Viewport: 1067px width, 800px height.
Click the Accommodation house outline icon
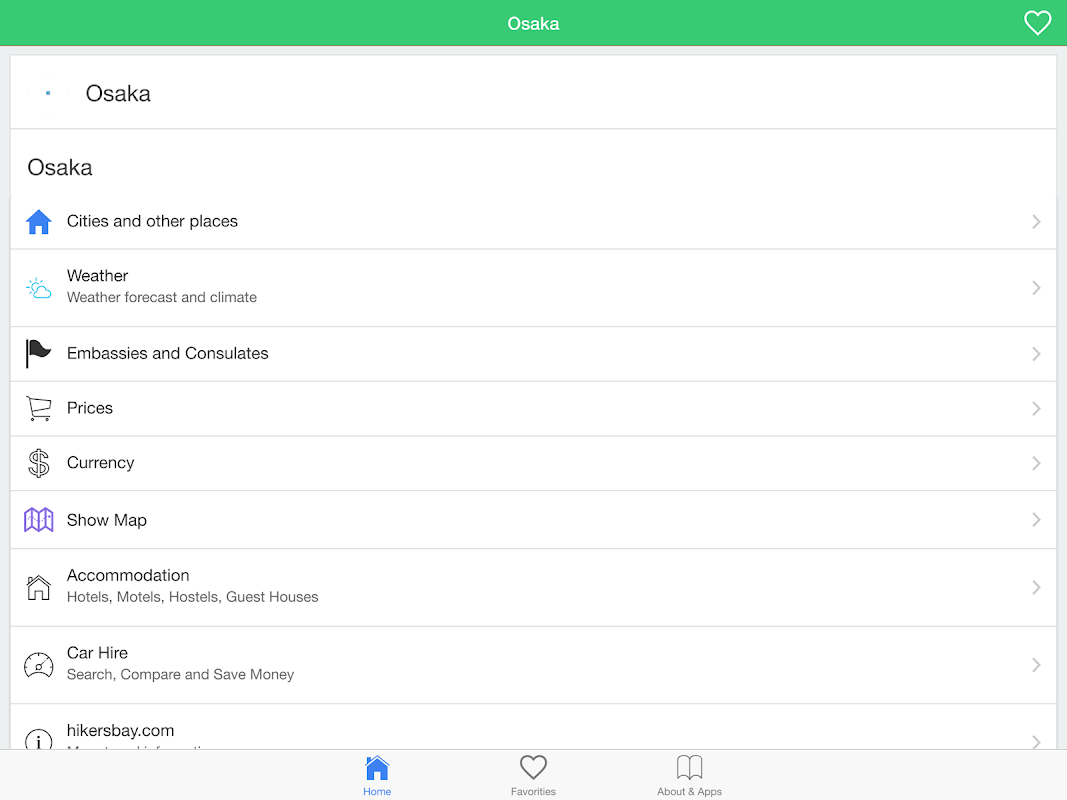point(39,588)
